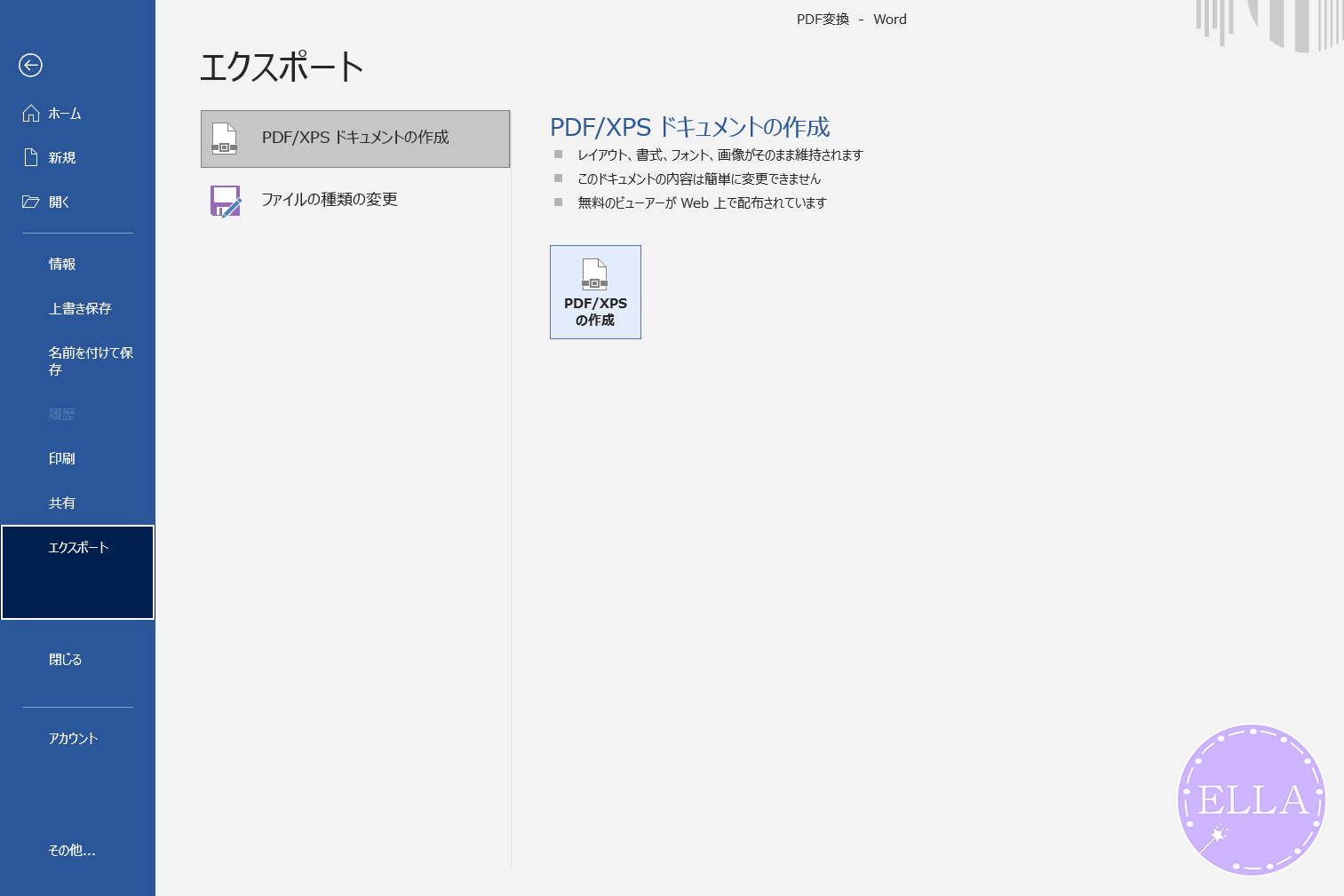Click text このドキュメントの内容は簡単に変更できません

point(699,178)
